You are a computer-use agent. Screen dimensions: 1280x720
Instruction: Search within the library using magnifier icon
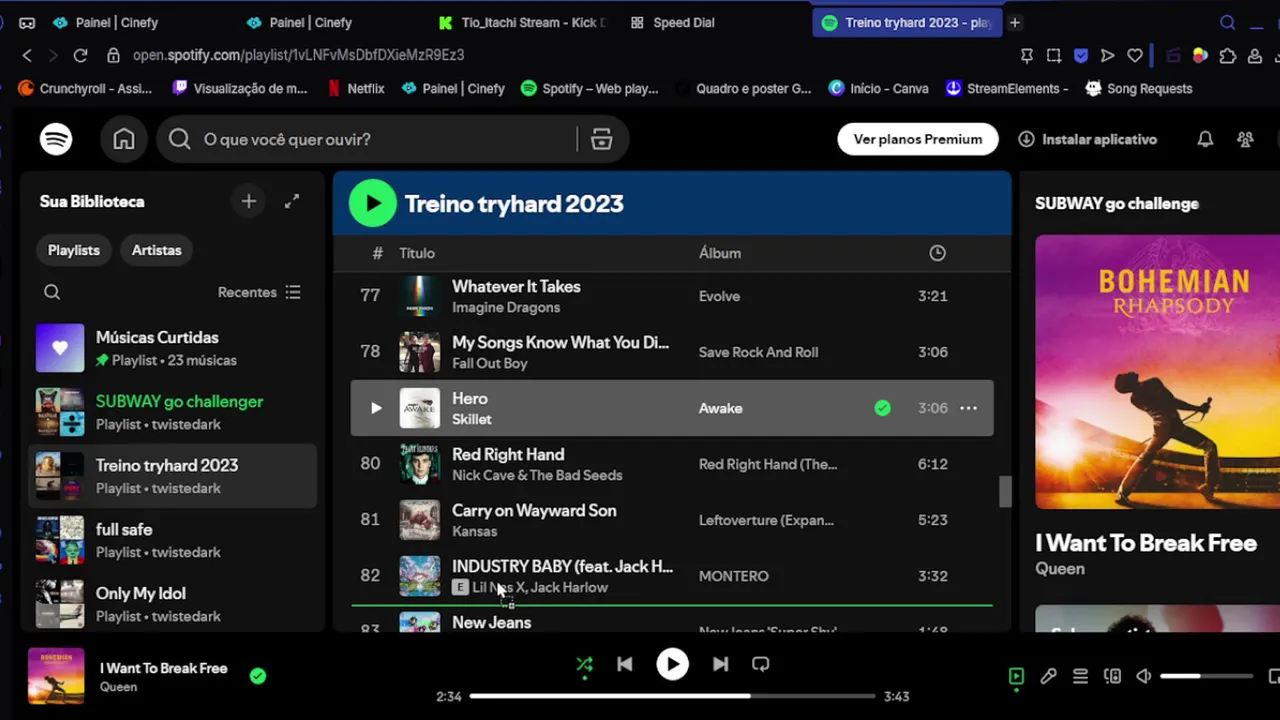(x=52, y=292)
